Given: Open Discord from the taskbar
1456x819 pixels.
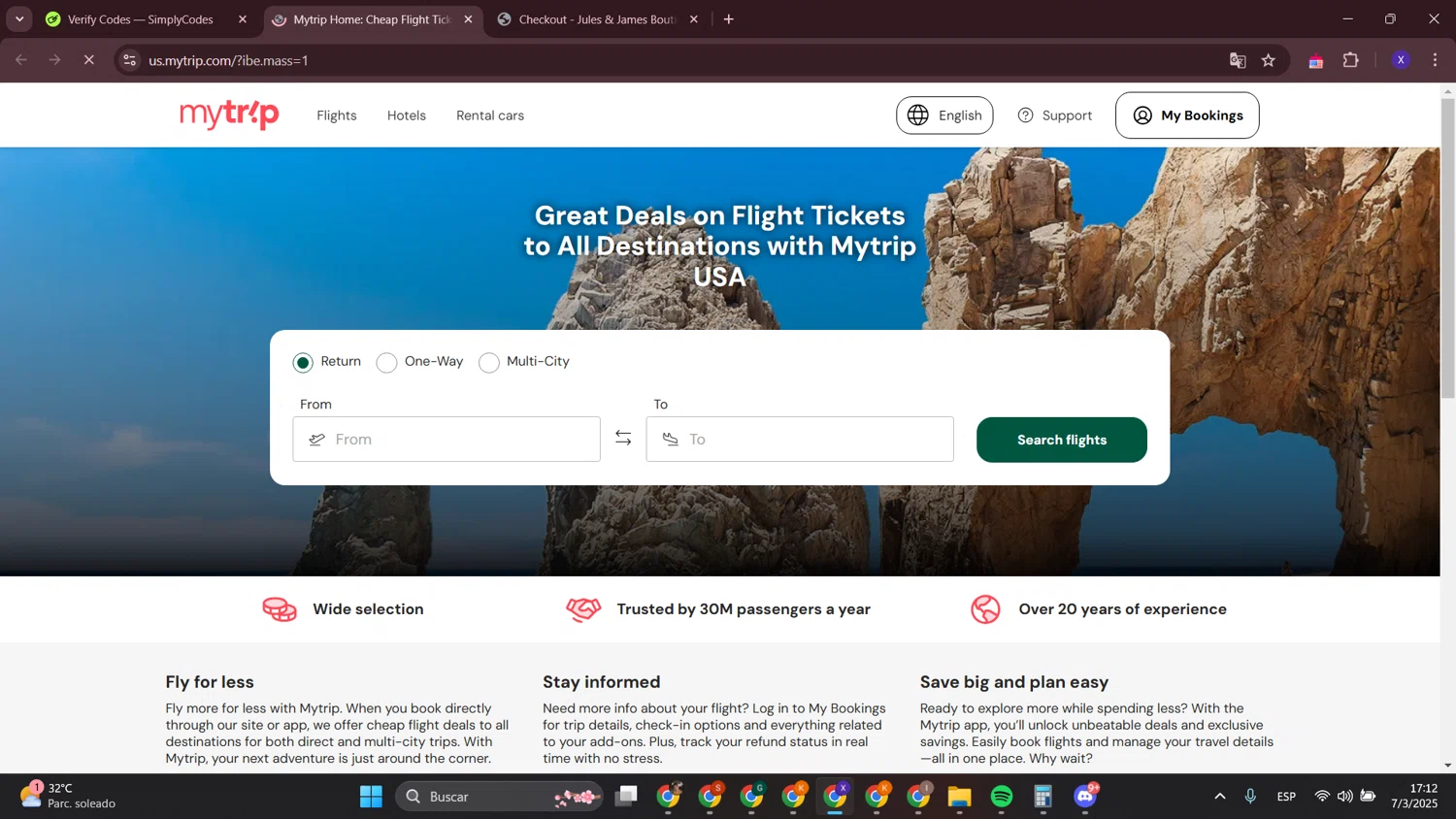Looking at the screenshot, I should (x=1085, y=797).
